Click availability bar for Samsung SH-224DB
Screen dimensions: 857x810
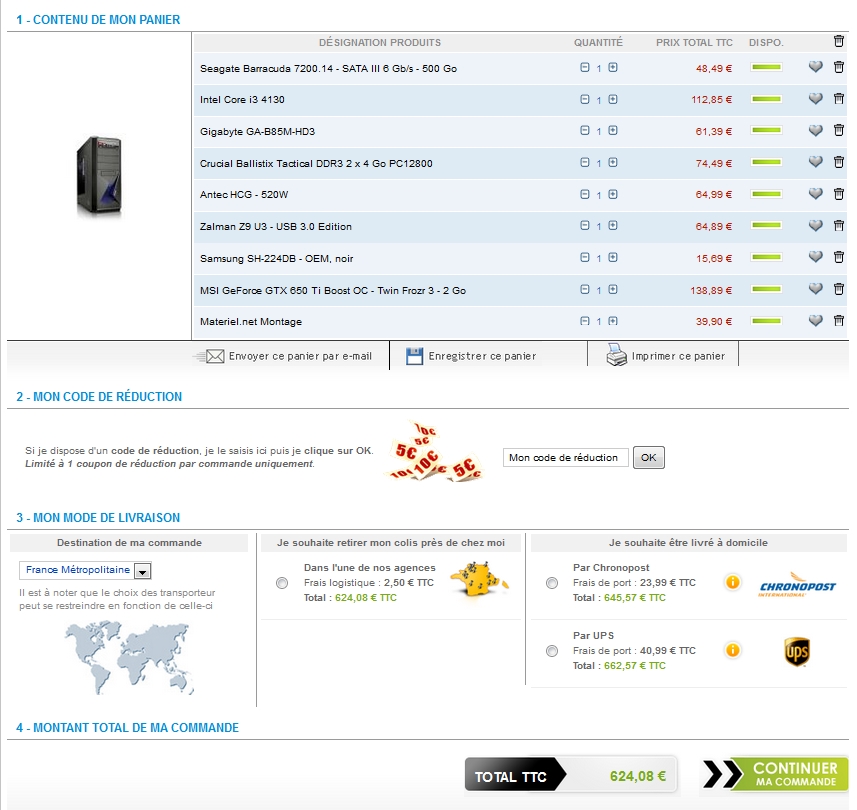pyautogui.click(x=766, y=257)
